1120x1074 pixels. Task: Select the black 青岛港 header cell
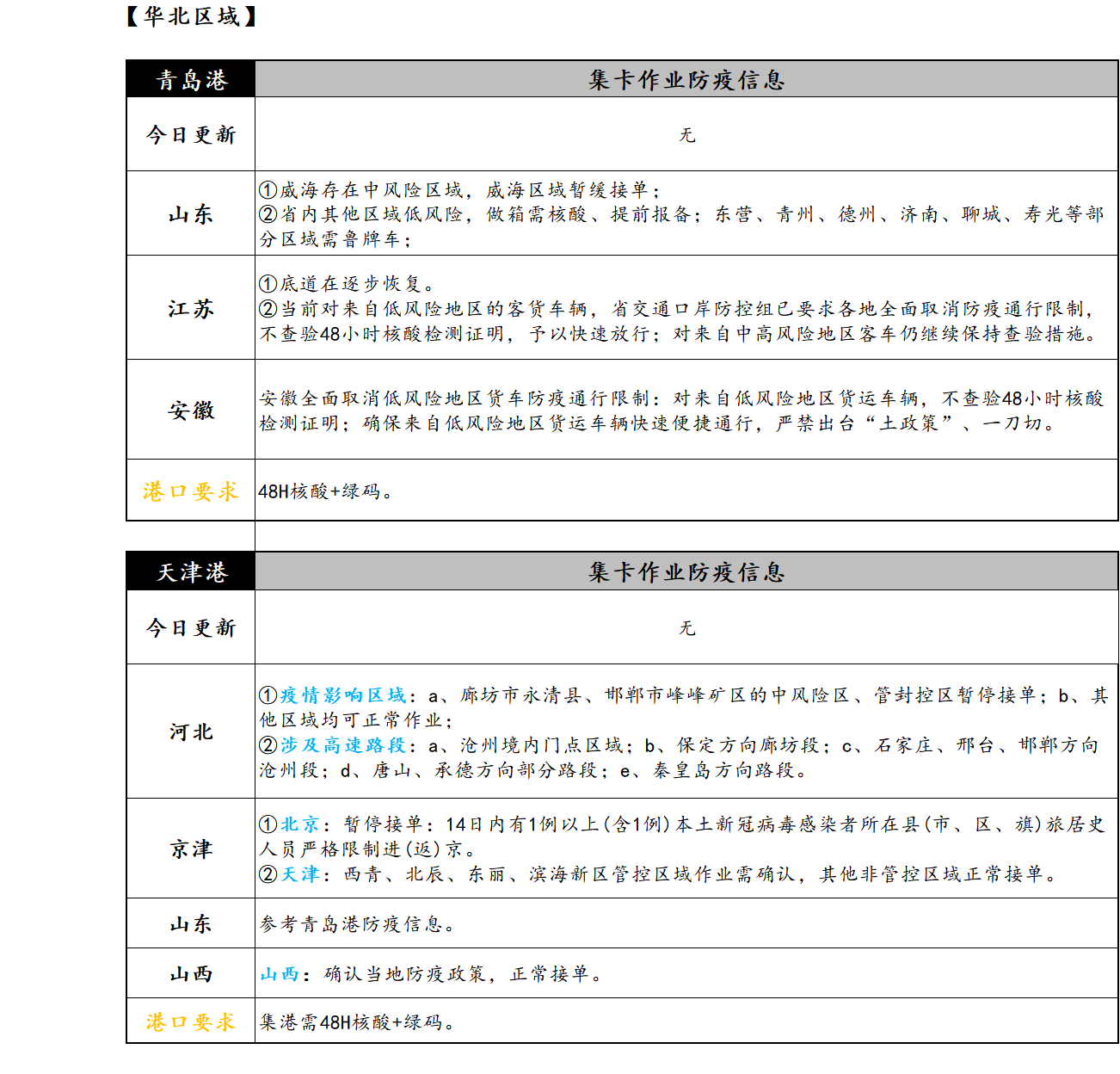coord(191,80)
